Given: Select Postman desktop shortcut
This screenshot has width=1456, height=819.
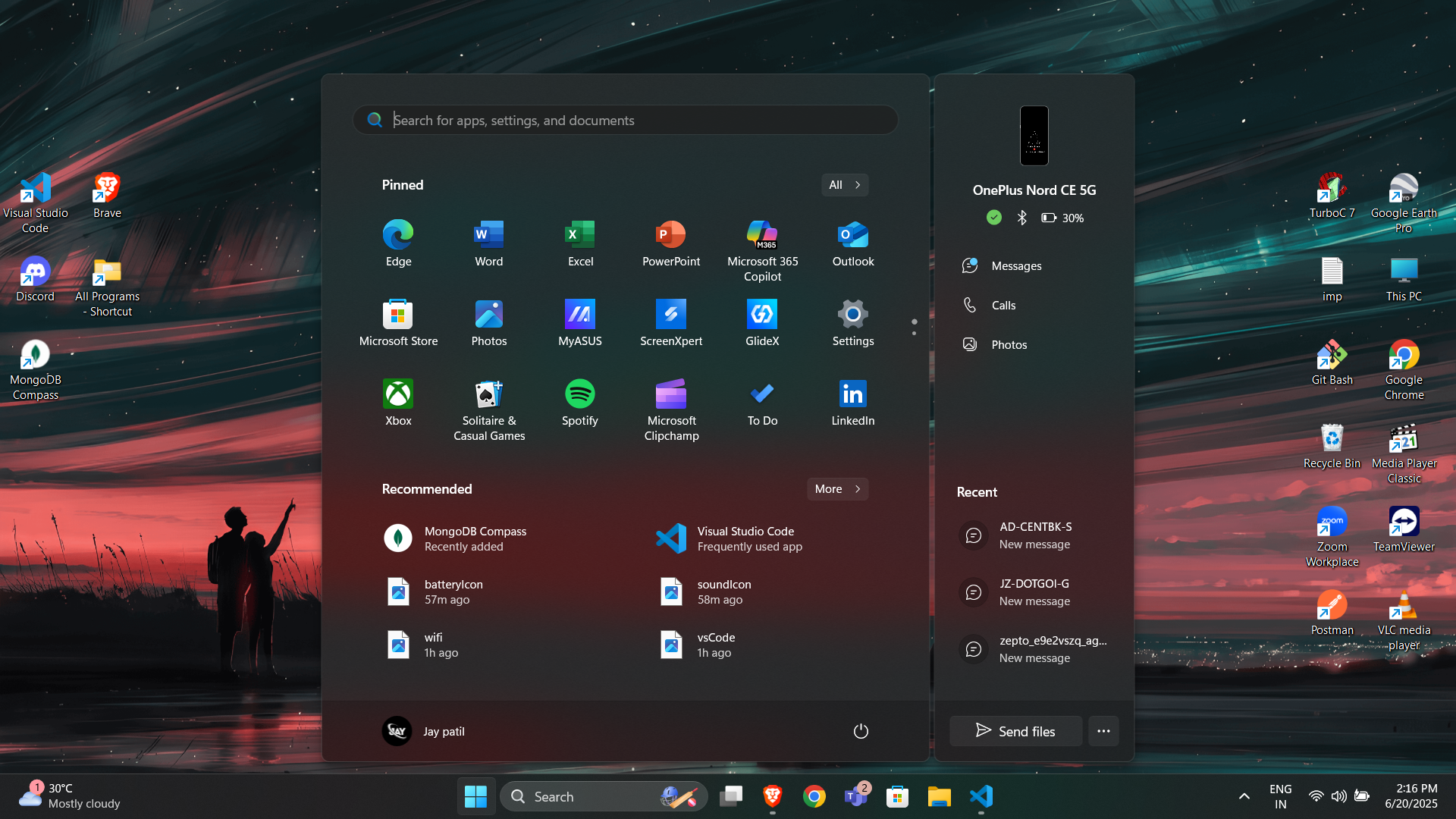Looking at the screenshot, I should [x=1332, y=613].
